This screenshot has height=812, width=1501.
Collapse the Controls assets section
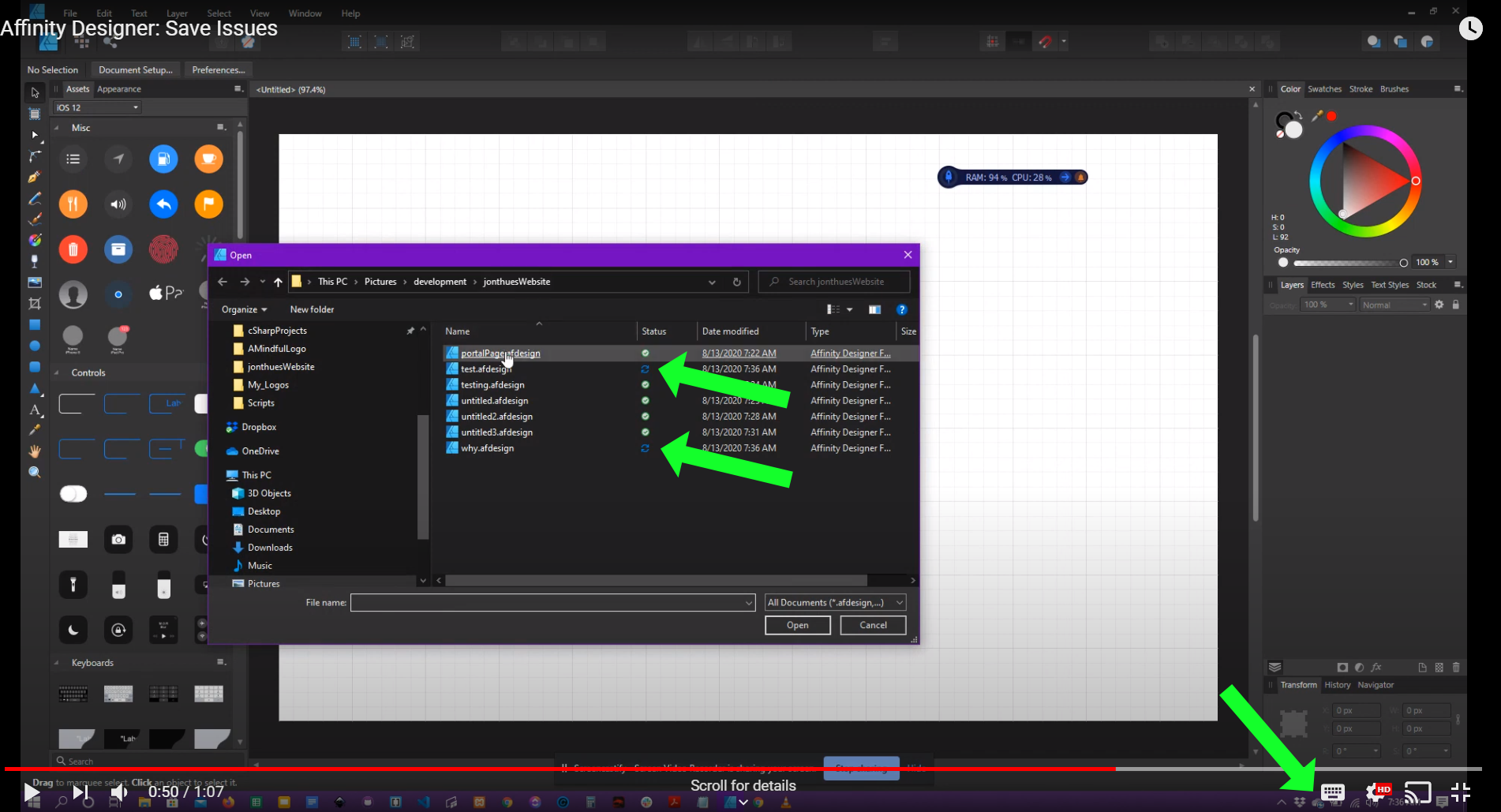57,372
